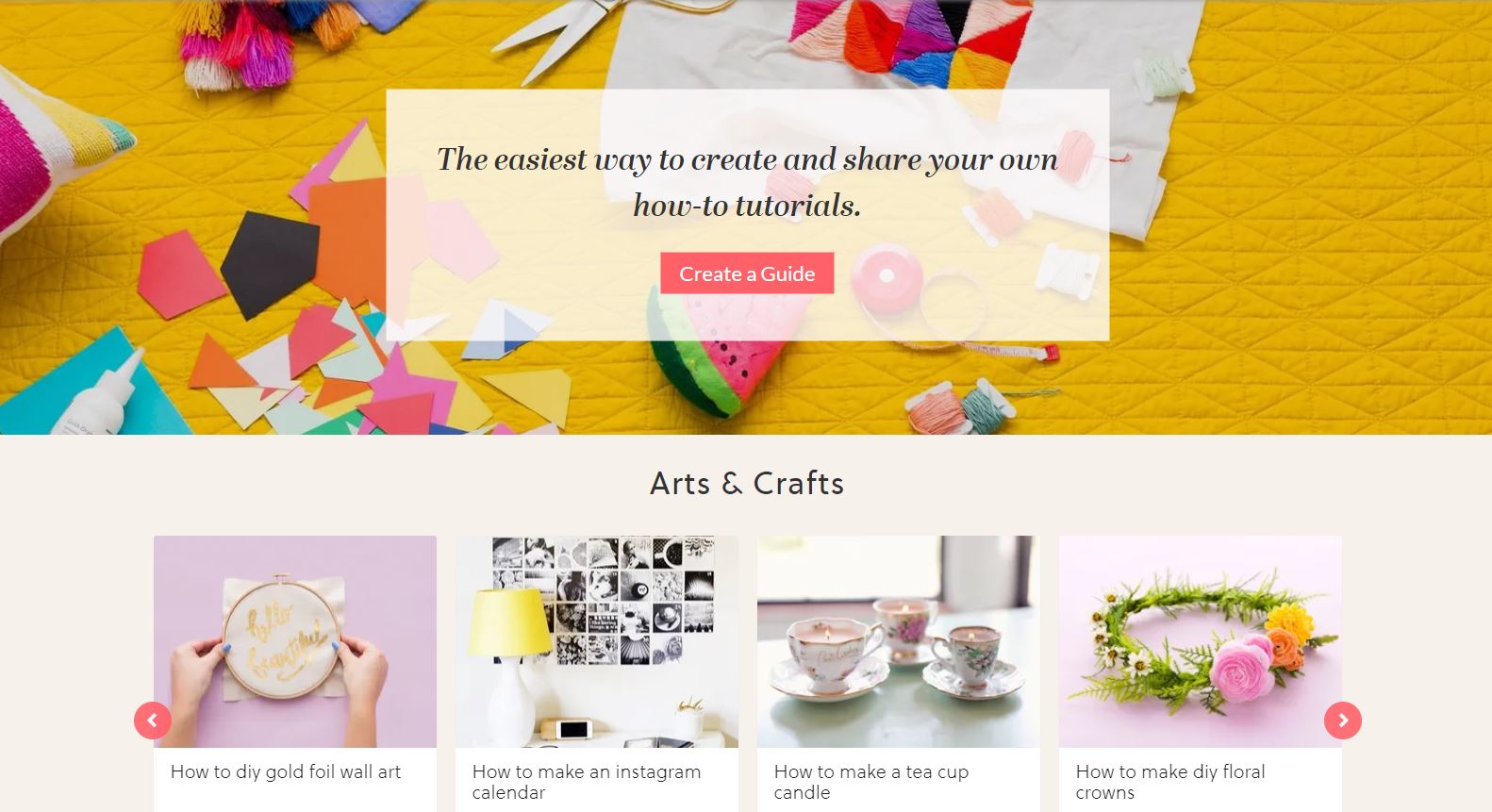Viewport: 1492px width, 812px height.
Task: Follow 'How to diy gold foil wall art' link
Action: [x=286, y=771]
